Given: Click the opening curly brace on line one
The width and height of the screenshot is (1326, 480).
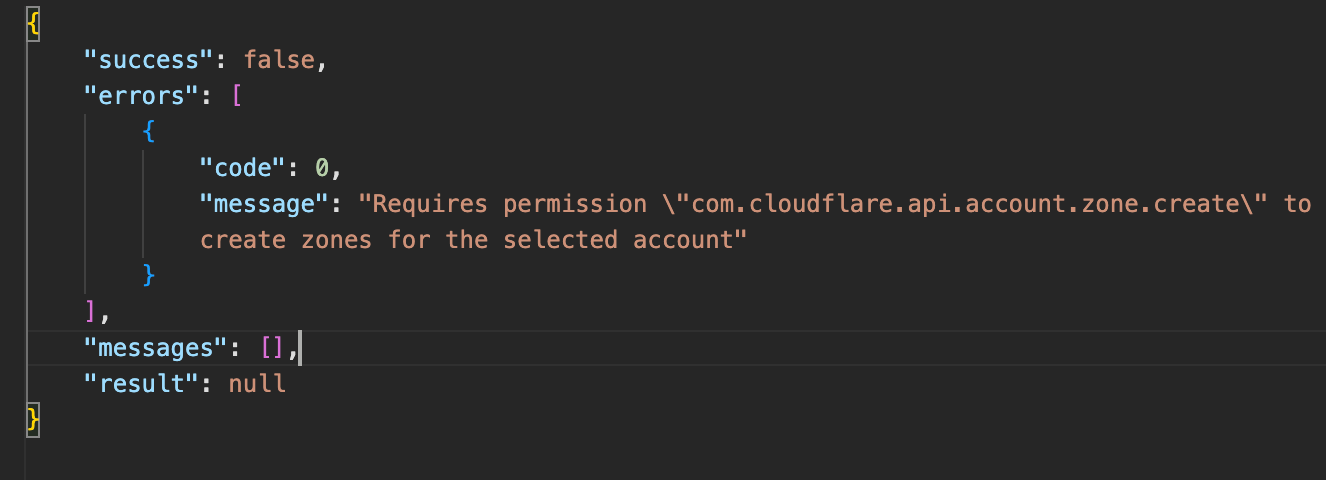Looking at the screenshot, I should (x=33, y=24).
